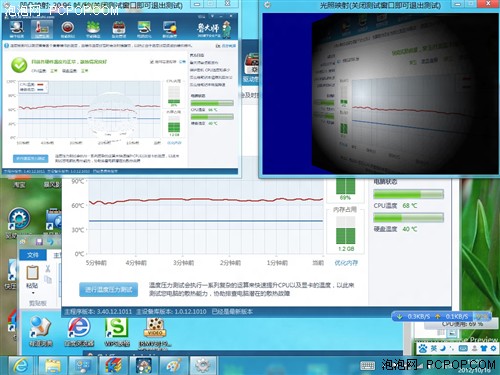500x375 pixels.
Task: Click the 优化内存 link under 1.2 GB
Action: click(346, 263)
